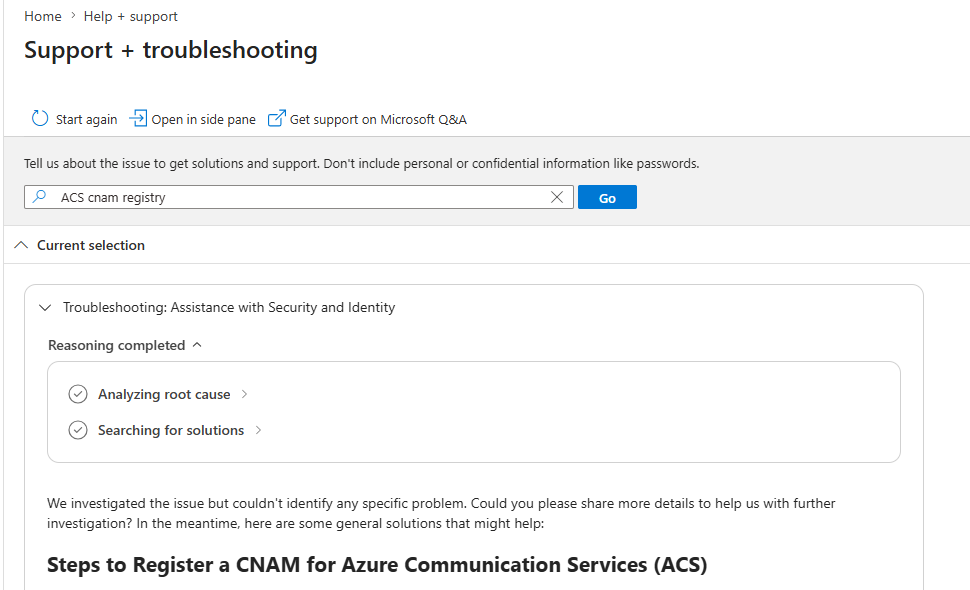Collapse the Current selection section
The image size is (970, 590).
(x=21, y=245)
